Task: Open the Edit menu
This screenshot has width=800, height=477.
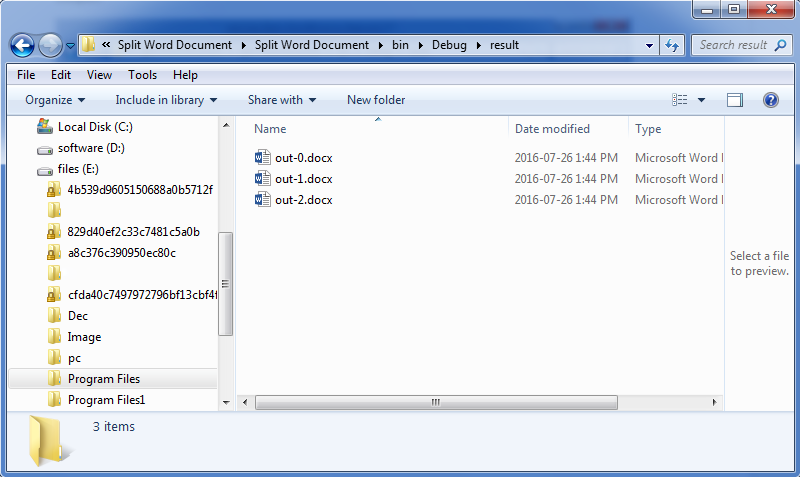Action: tap(61, 75)
